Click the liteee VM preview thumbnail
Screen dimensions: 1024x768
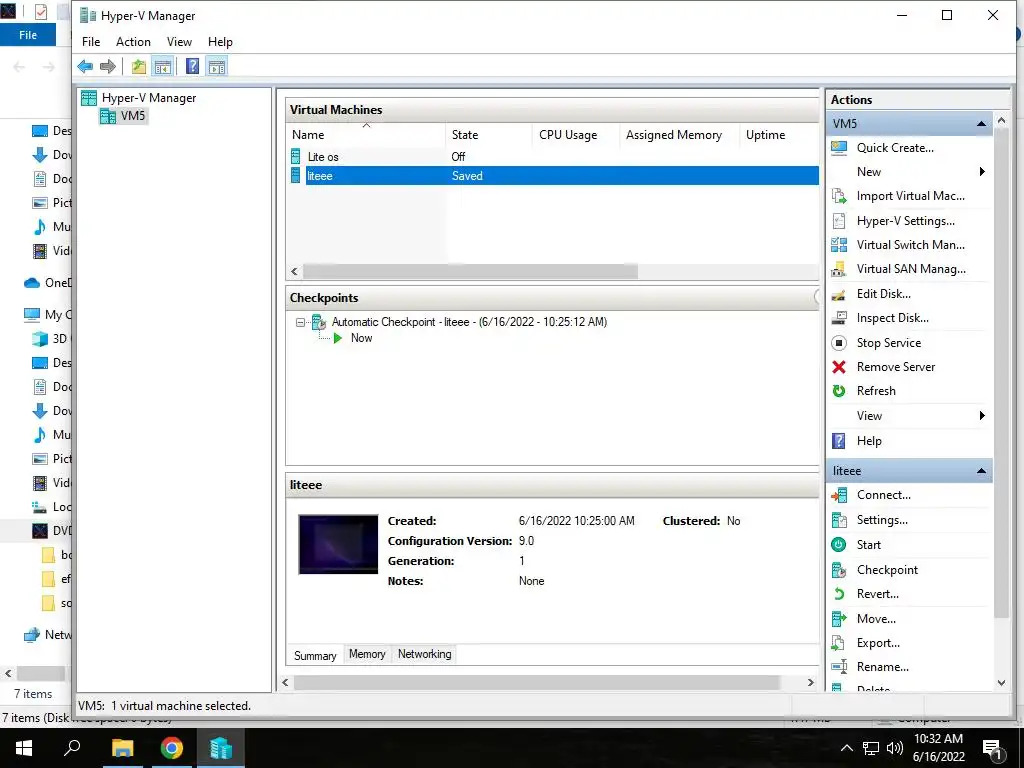pyautogui.click(x=338, y=545)
